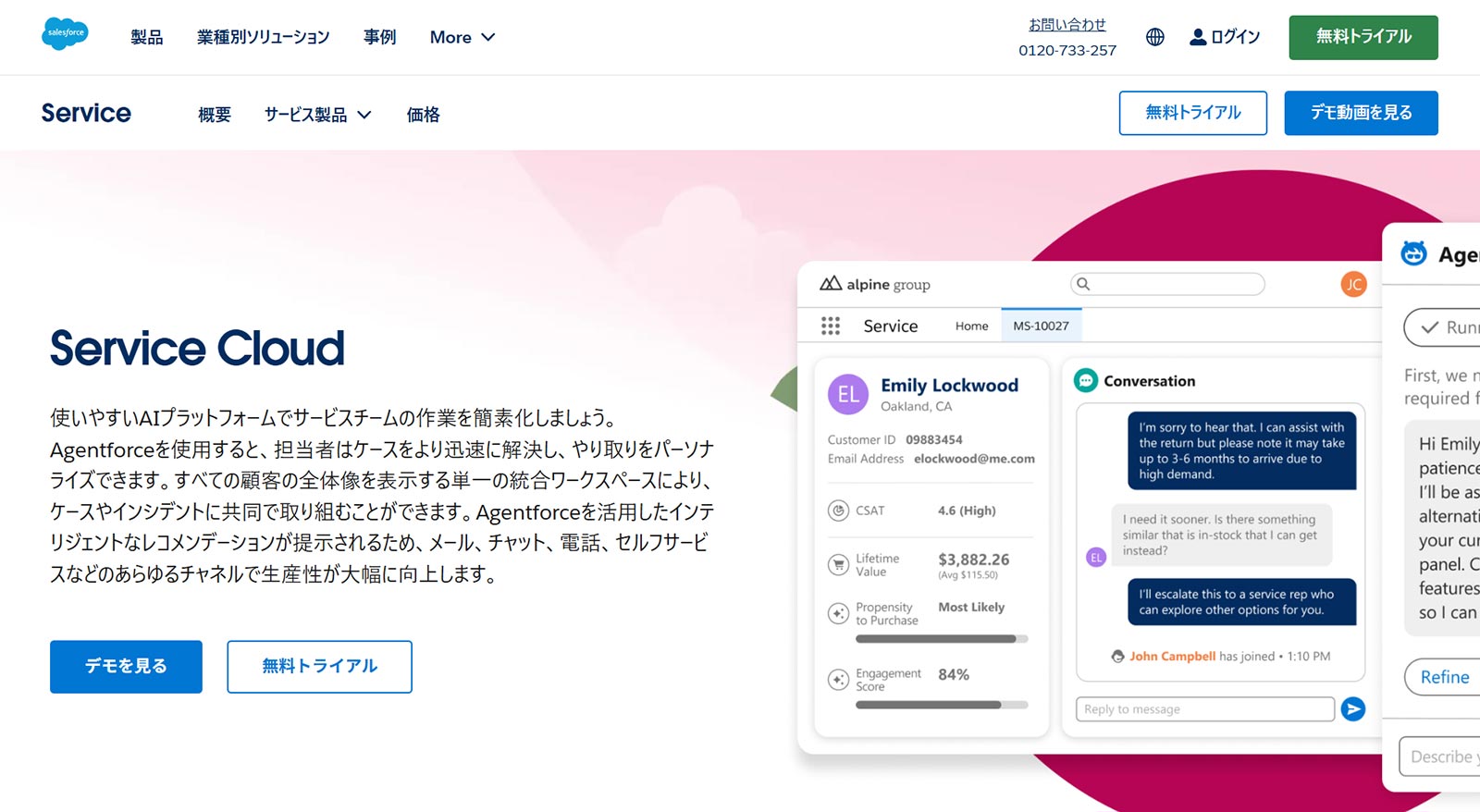Expand the More menu
Viewport: 1480px width, 812px height.
(x=462, y=37)
